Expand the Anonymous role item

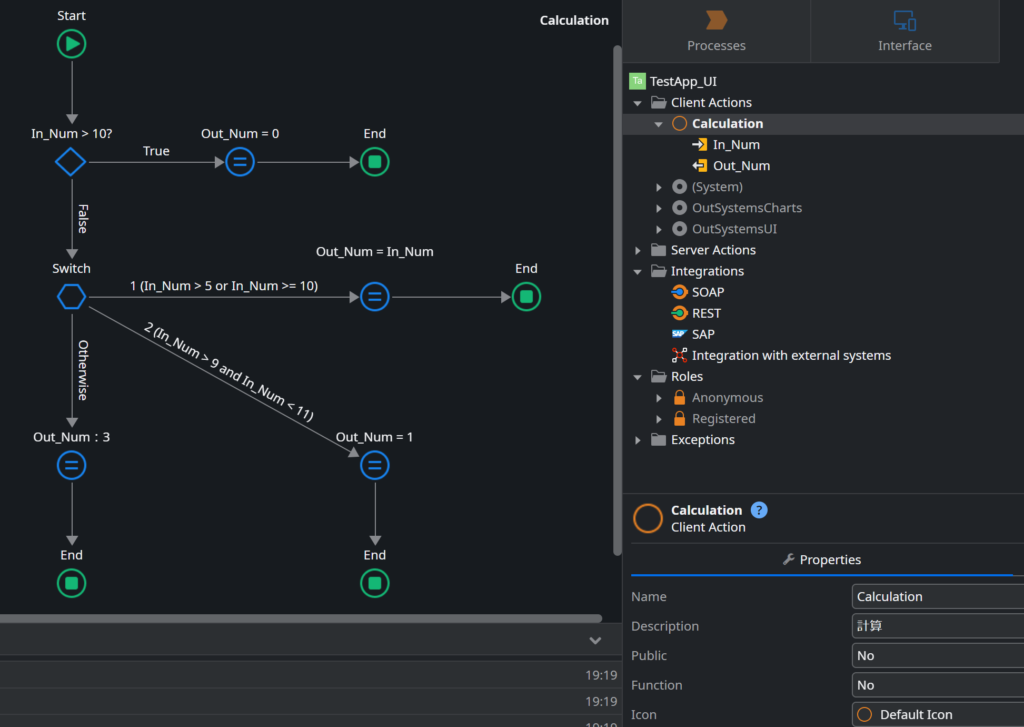[659, 398]
